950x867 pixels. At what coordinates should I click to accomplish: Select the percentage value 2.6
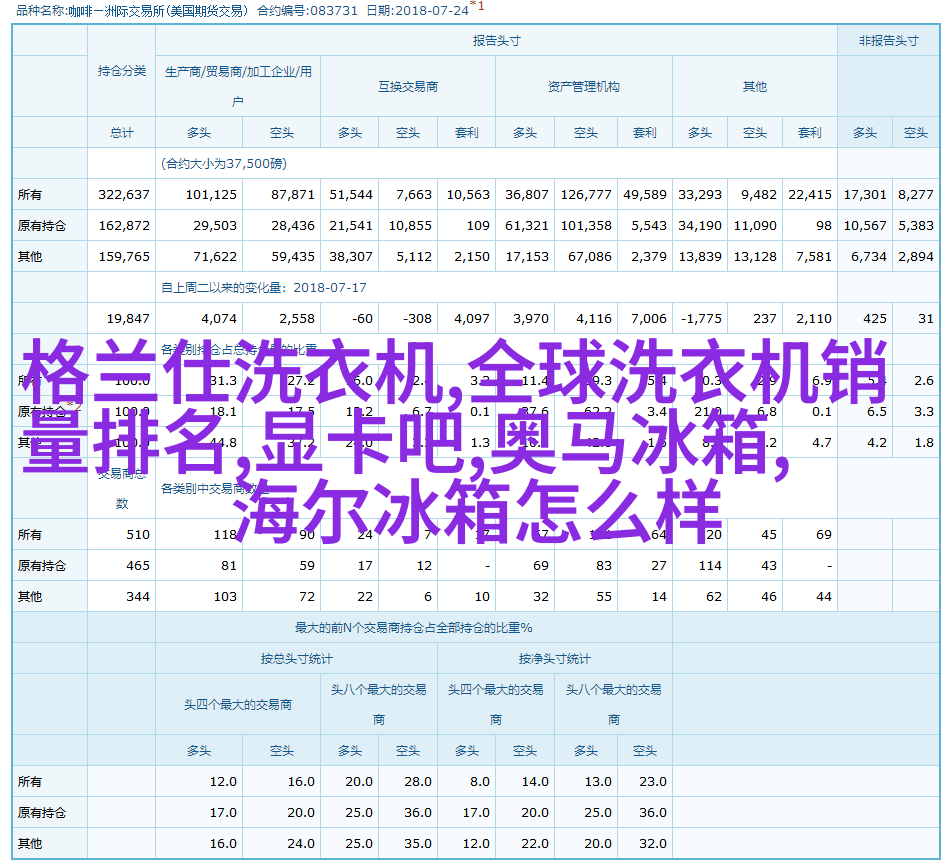pyautogui.click(x=924, y=380)
